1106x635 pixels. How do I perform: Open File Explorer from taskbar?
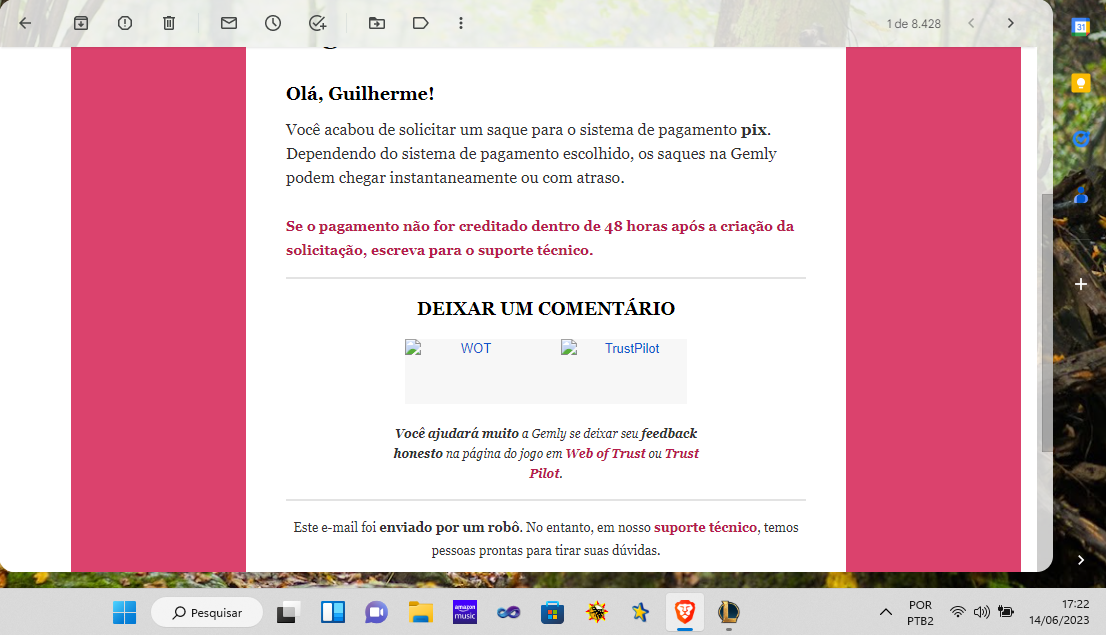pos(420,612)
